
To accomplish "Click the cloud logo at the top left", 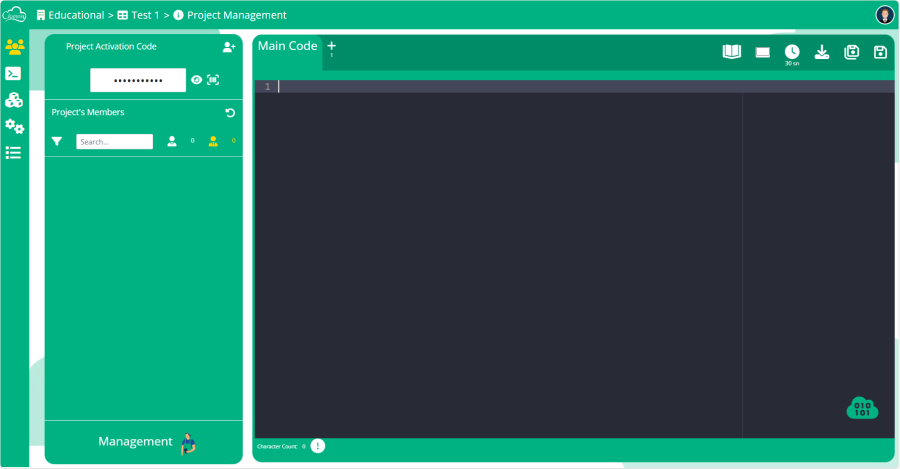I will point(14,14).
